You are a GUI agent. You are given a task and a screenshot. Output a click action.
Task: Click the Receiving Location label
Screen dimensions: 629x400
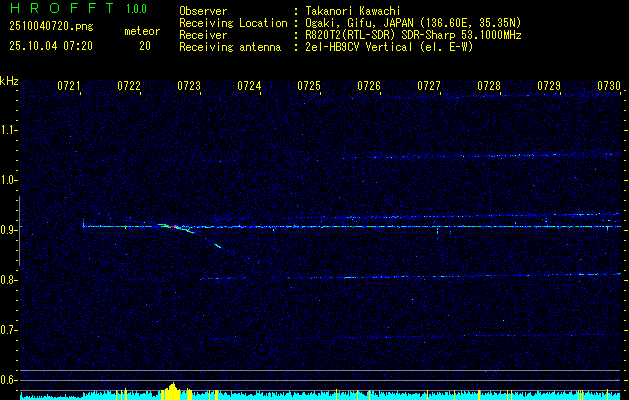point(233,23)
